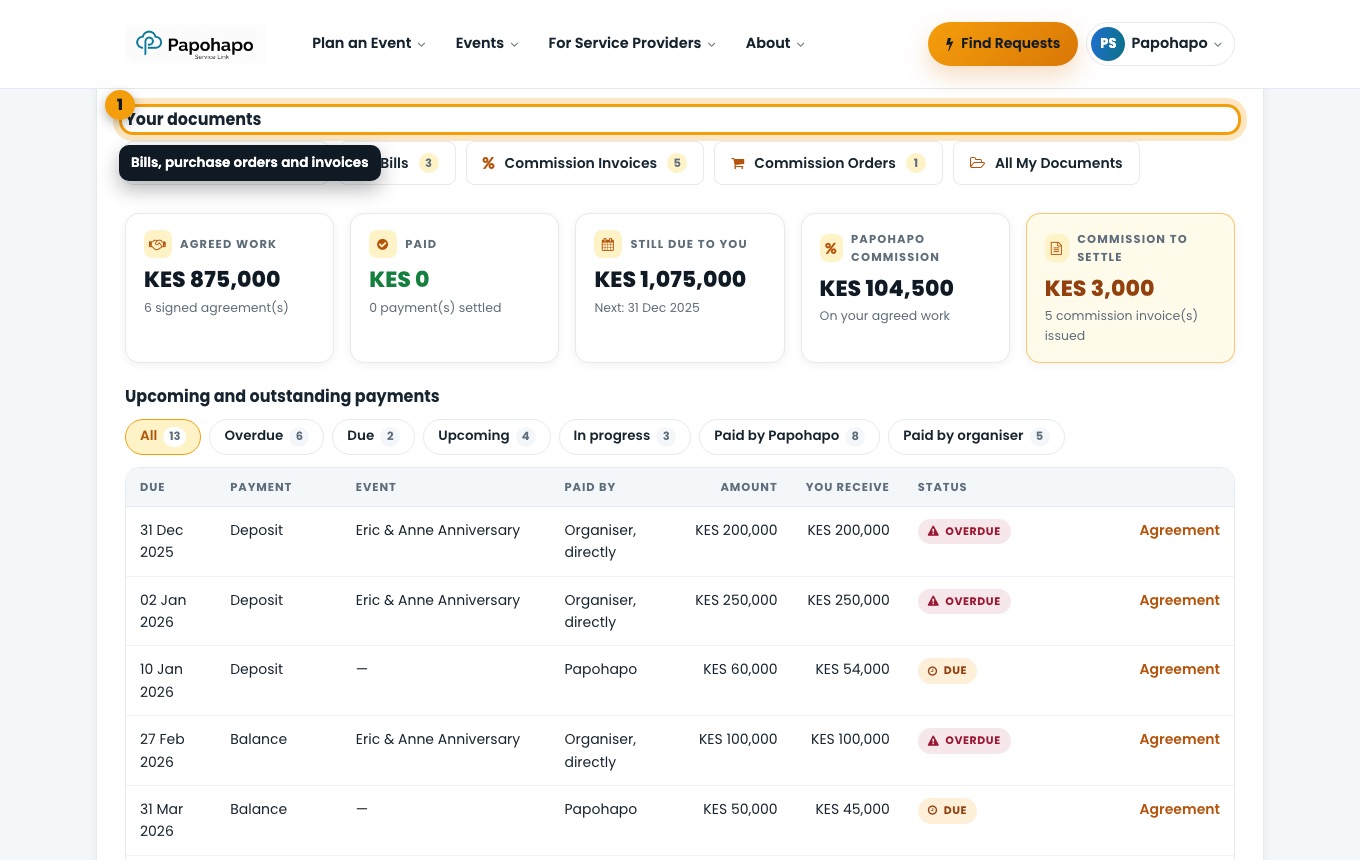This screenshot has width=1360, height=860.
Task: Filter payments by In progress
Action: [x=625, y=436]
